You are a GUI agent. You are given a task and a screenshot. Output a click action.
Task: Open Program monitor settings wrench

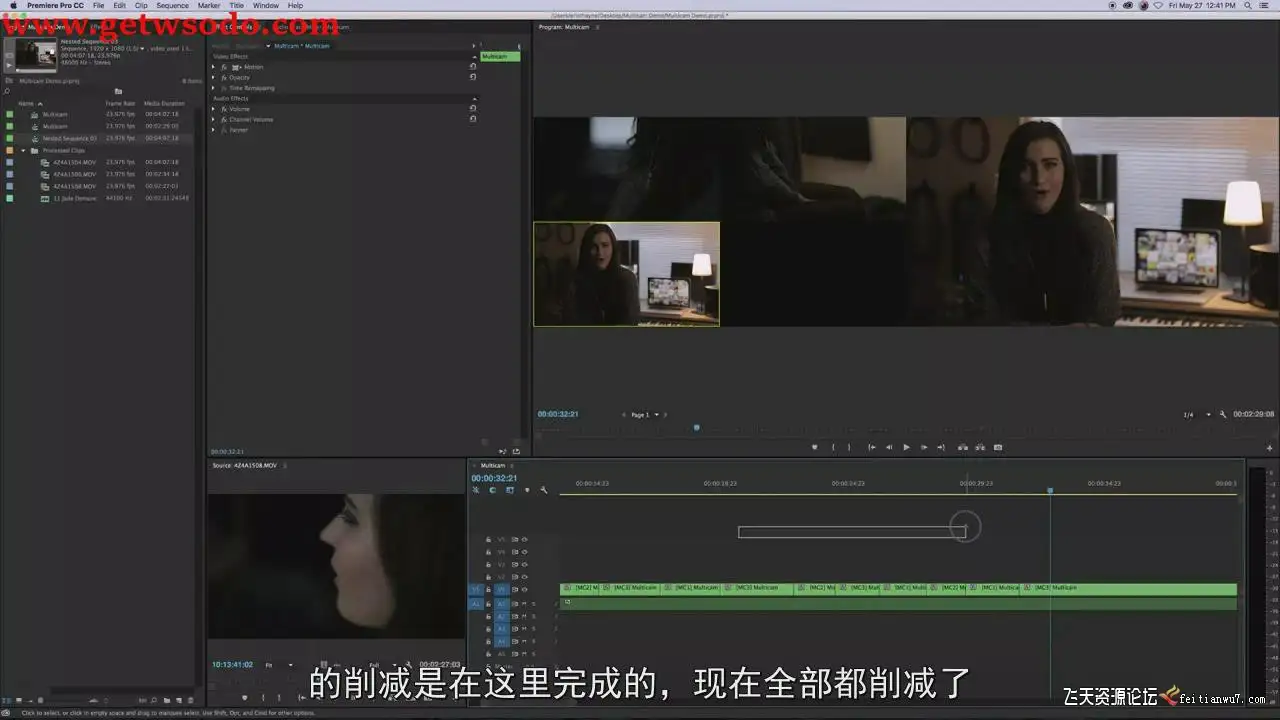(x=1223, y=414)
